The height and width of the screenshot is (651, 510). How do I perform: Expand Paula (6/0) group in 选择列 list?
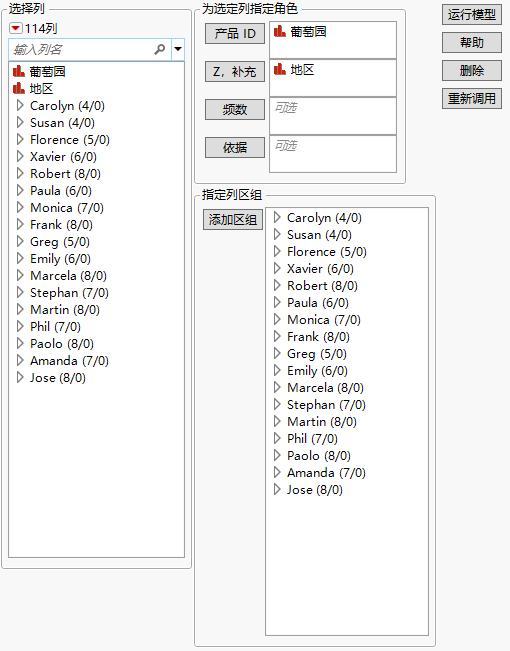pyautogui.click(x=20, y=191)
